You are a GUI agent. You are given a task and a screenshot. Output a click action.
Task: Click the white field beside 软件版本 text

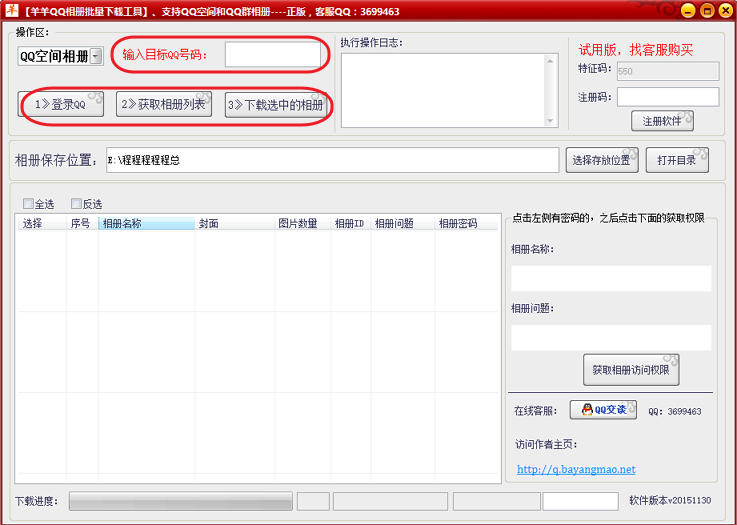point(580,501)
